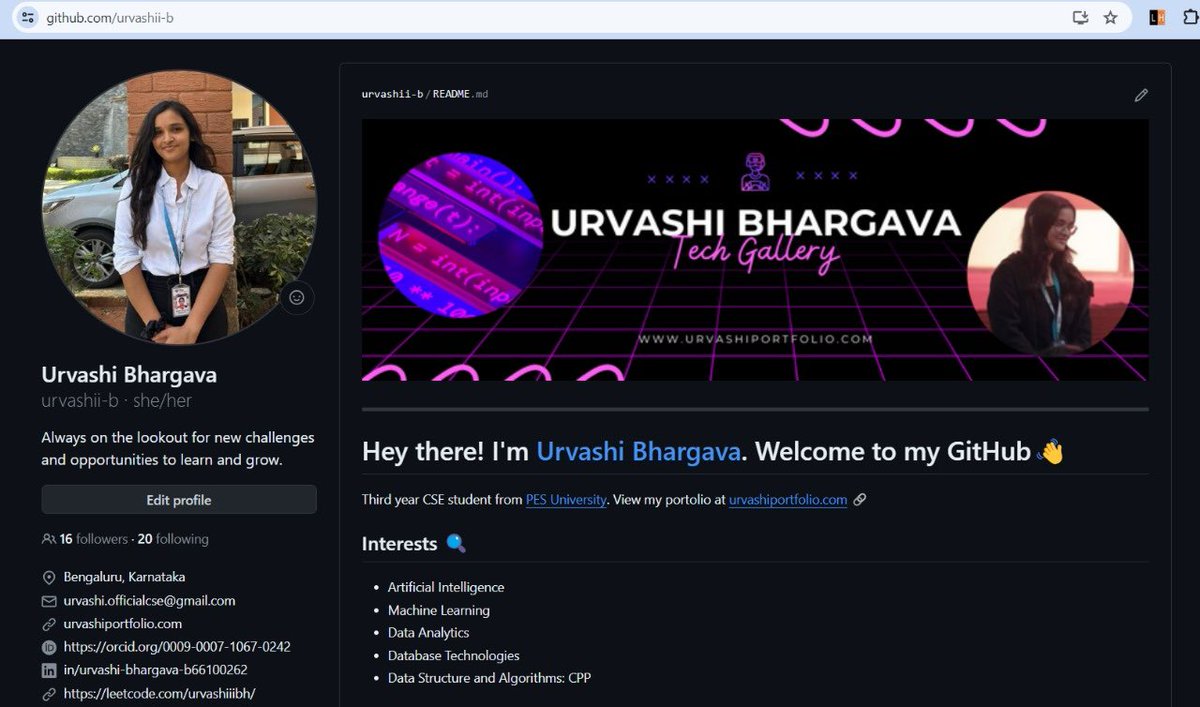Open the 20 following link
Screen dimensions: 1200x707
pos(173,539)
